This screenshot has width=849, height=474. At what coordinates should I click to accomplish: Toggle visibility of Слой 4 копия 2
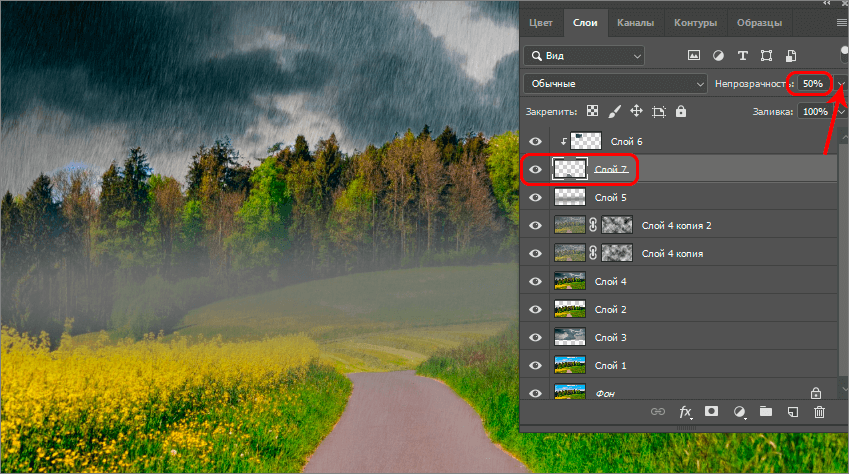click(535, 226)
